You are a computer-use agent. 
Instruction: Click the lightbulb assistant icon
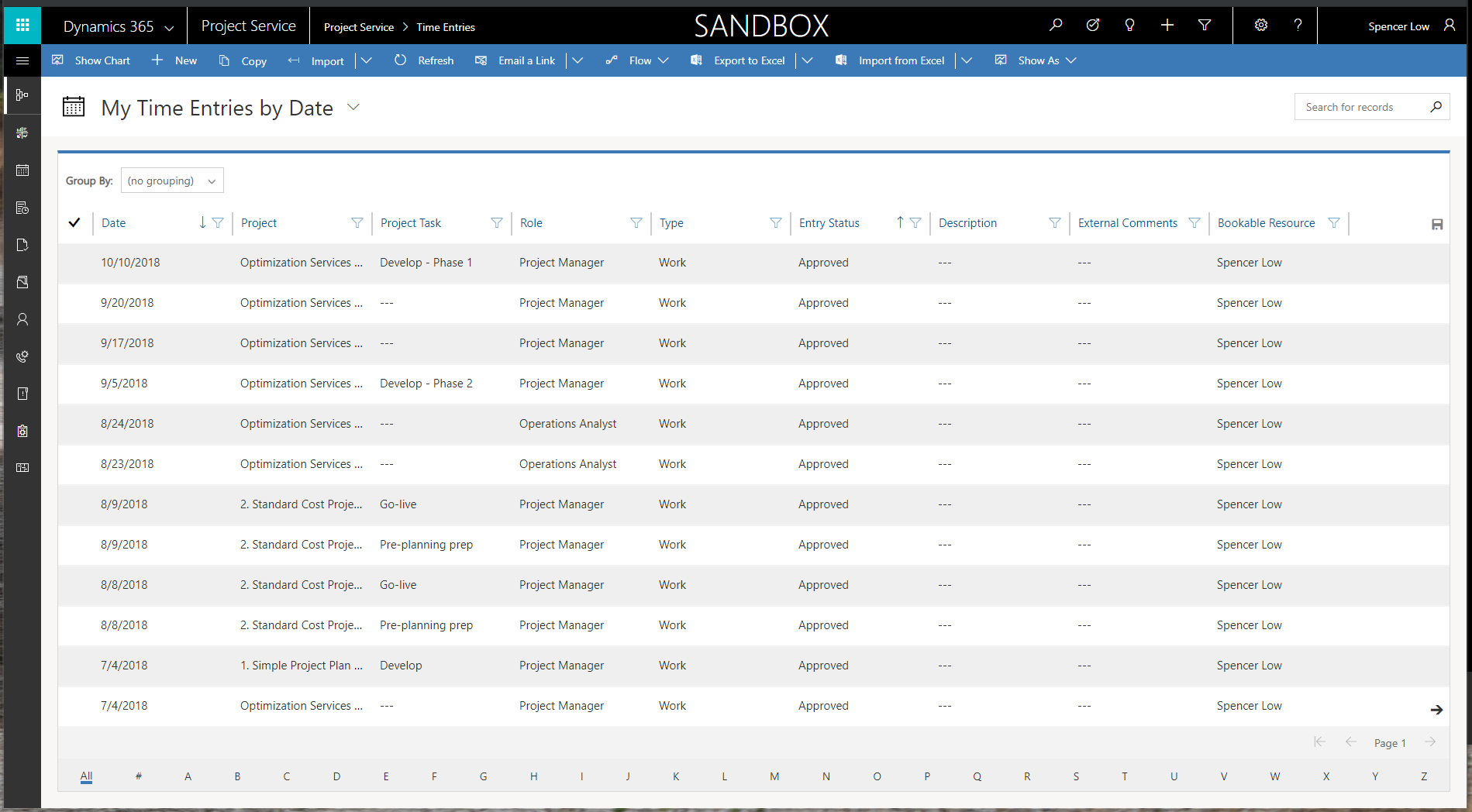(x=1130, y=26)
